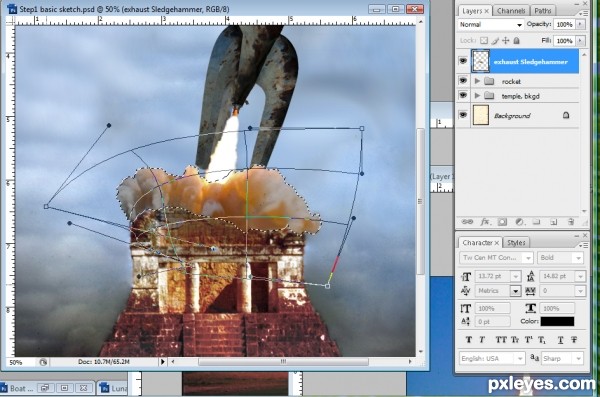The height and width of the screenshot is (397, 600).
Task: Open the text Color swatch
Action: click(x=557, y=321)
